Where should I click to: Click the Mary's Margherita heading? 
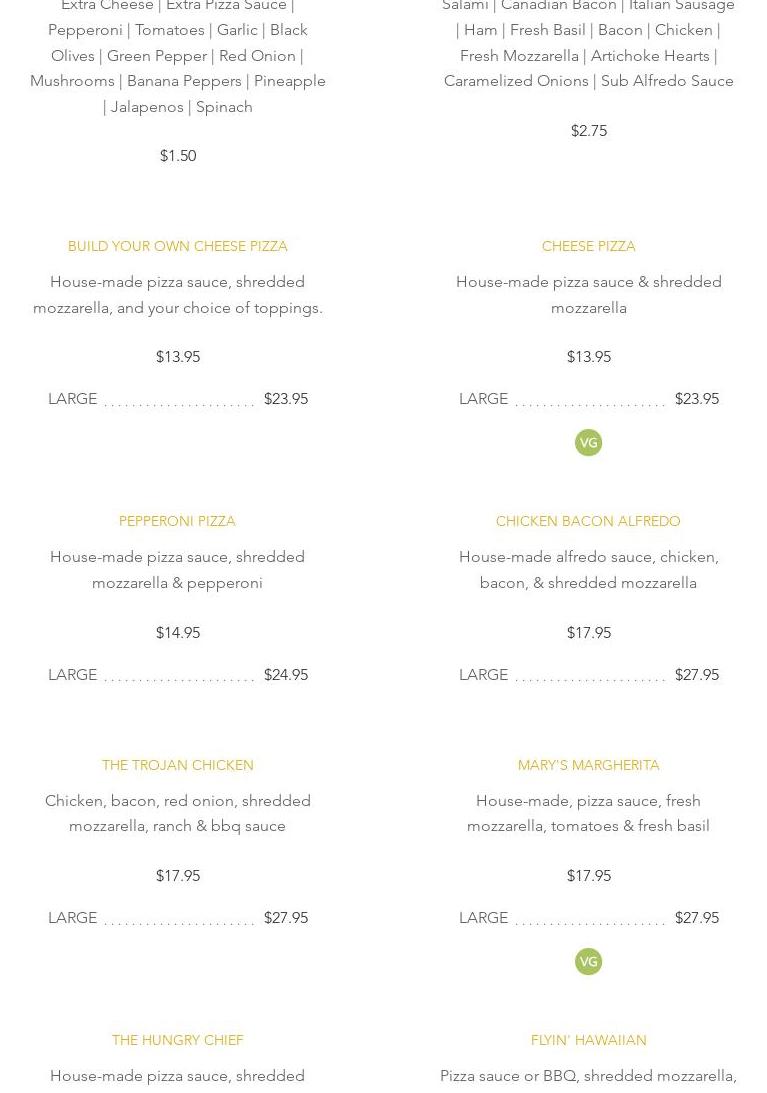588,765
